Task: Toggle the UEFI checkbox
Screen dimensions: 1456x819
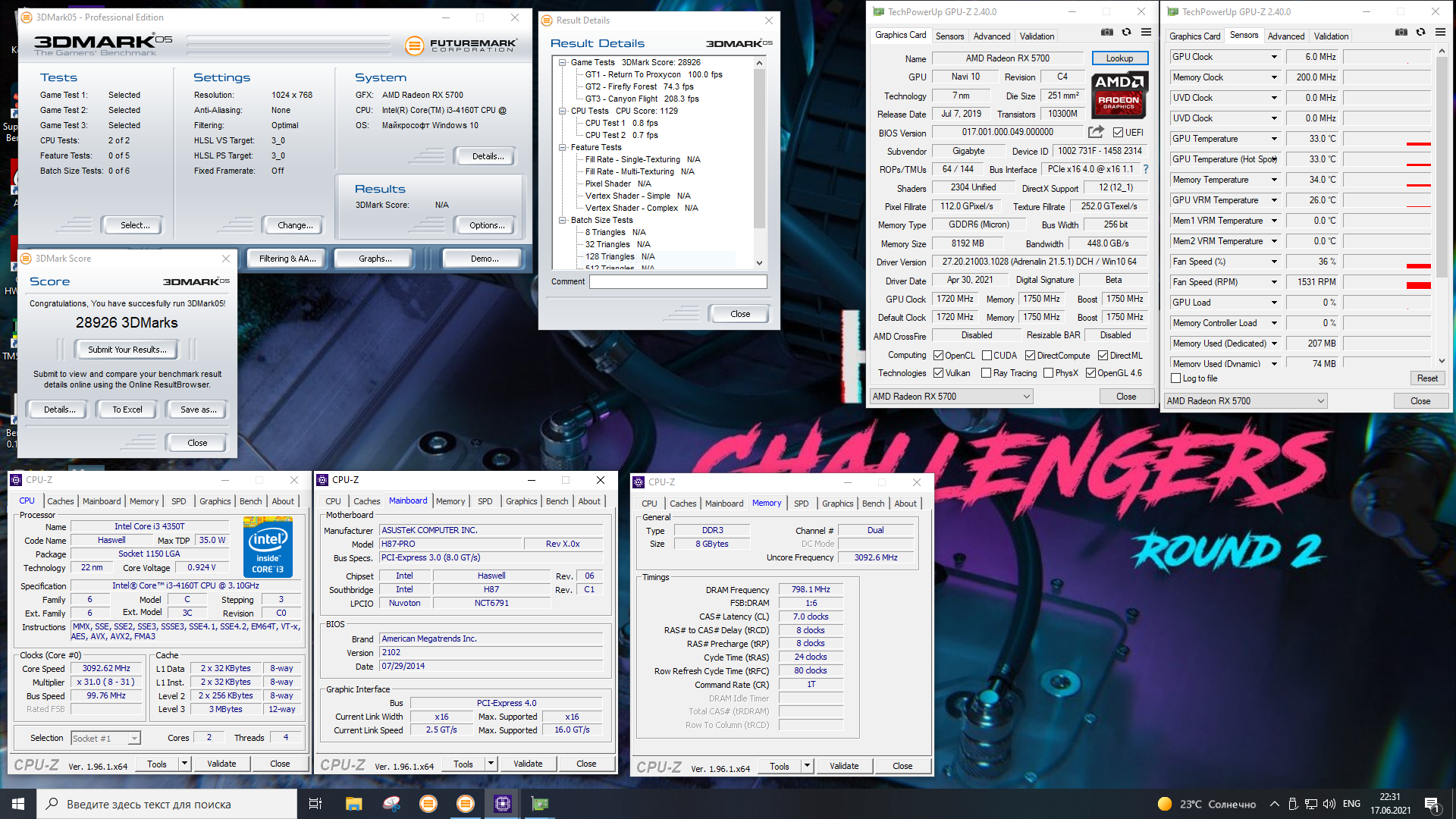Action: pos(1118,133)
